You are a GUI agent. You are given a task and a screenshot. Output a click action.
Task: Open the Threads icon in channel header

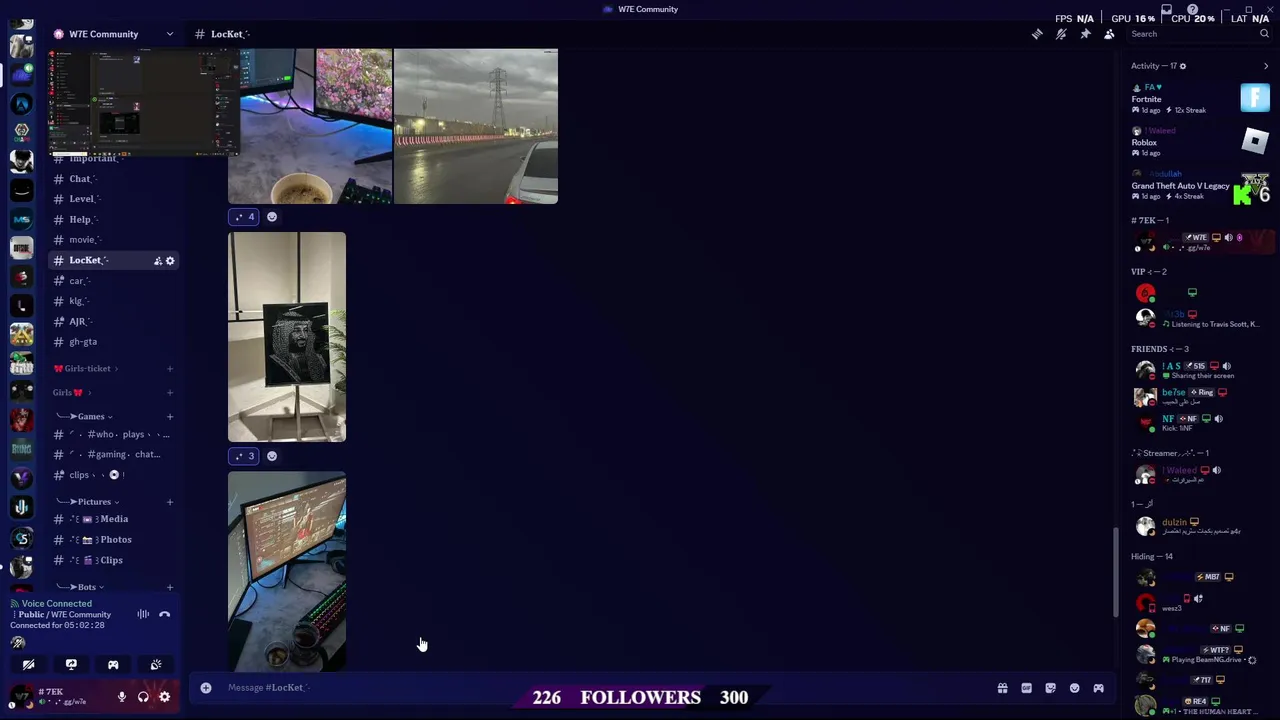pos(1037,34)
